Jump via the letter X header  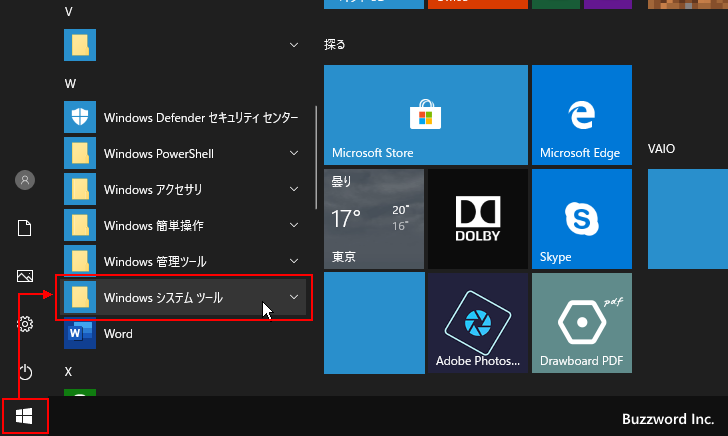click(x=68, y=371)
